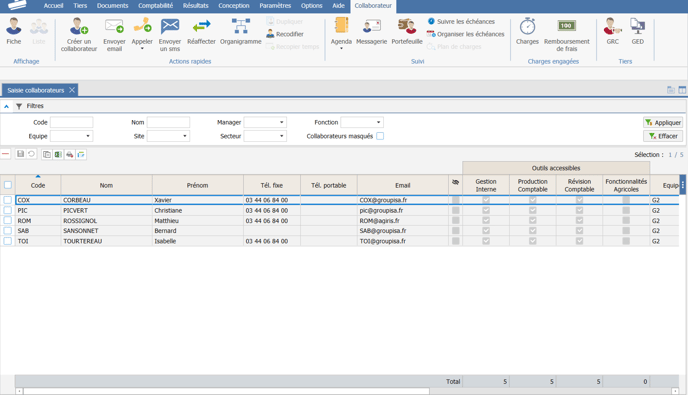Select email pic@groupisa.fr cell
The image size is (688, 395).
coord(402,210)
